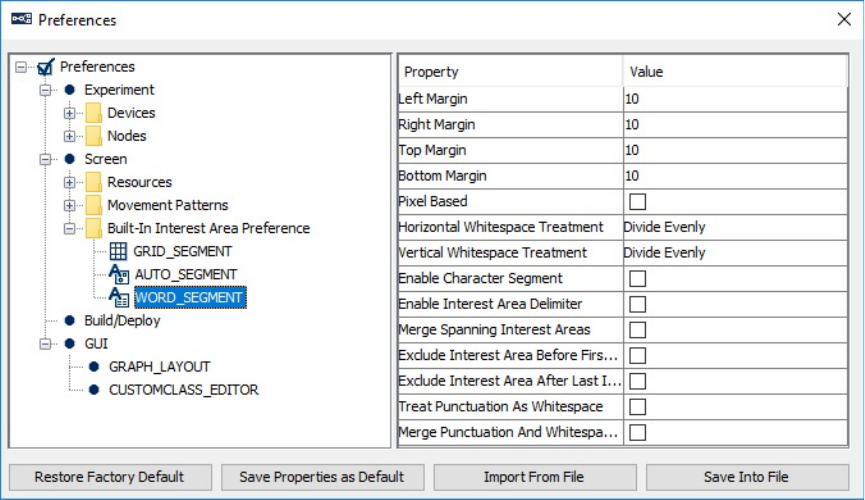The height and width of the screenshot is (500, 865).
Task: Click the Value column header
Action: pos(735,71)
